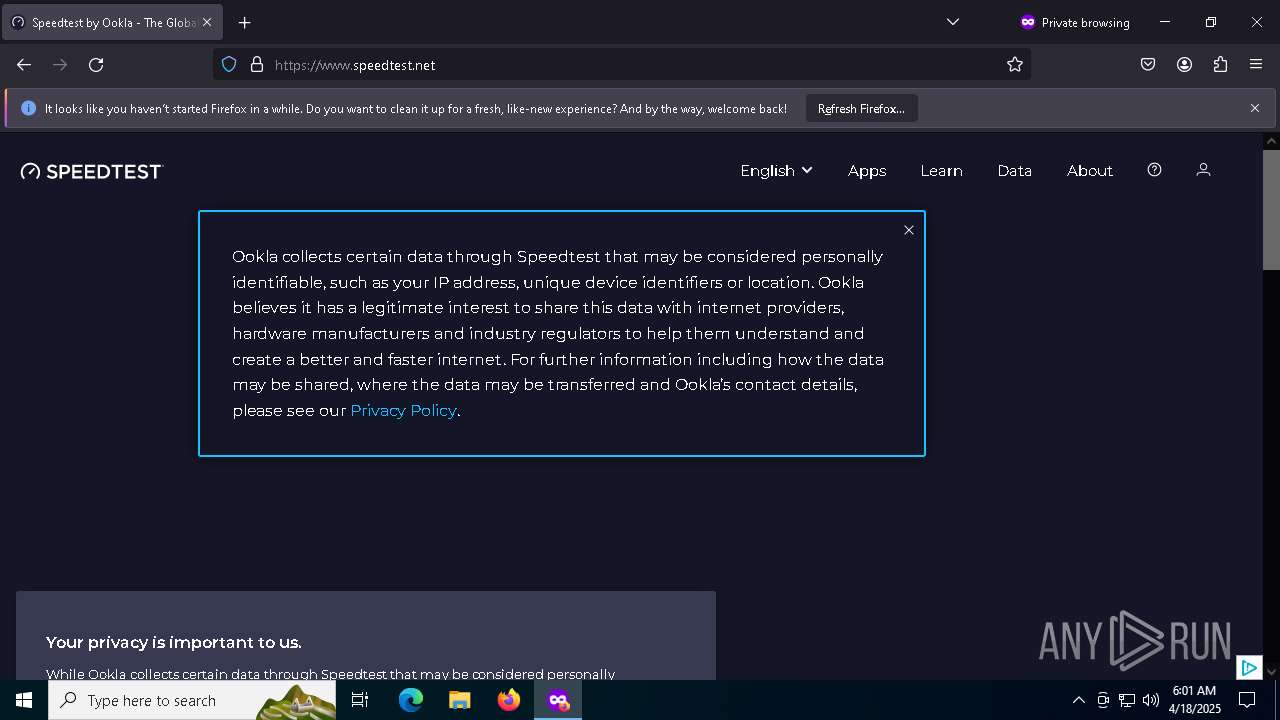Click the page vertical scrollbar thumb
Screen dimensions: 1280x720
click(x=1271, y=209)
